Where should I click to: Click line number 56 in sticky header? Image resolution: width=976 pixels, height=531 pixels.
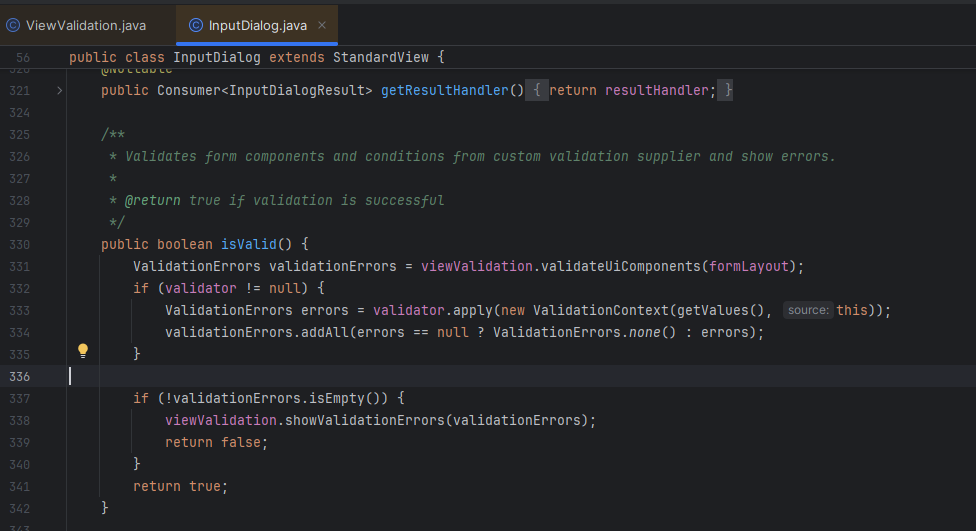(x=23, y=58)
